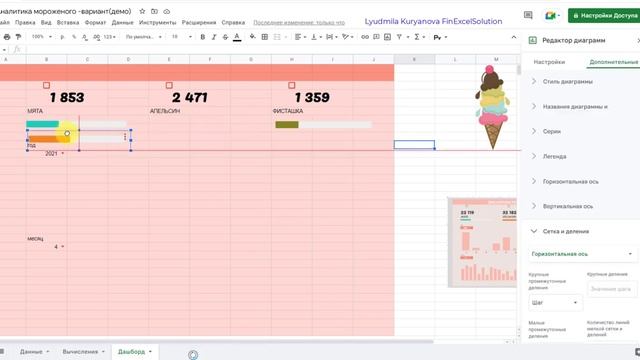
Task: Click the Print icon in toolbar
Action: 7,37
